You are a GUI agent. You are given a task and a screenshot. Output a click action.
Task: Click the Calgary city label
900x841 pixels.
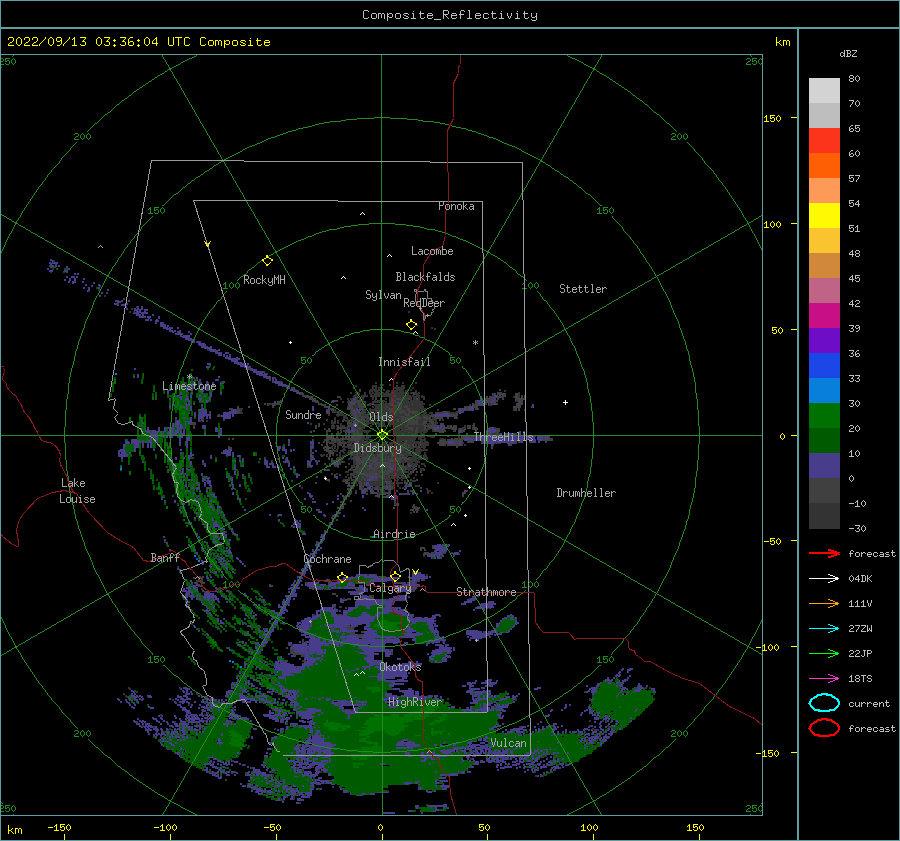click(x=390, y=588)
